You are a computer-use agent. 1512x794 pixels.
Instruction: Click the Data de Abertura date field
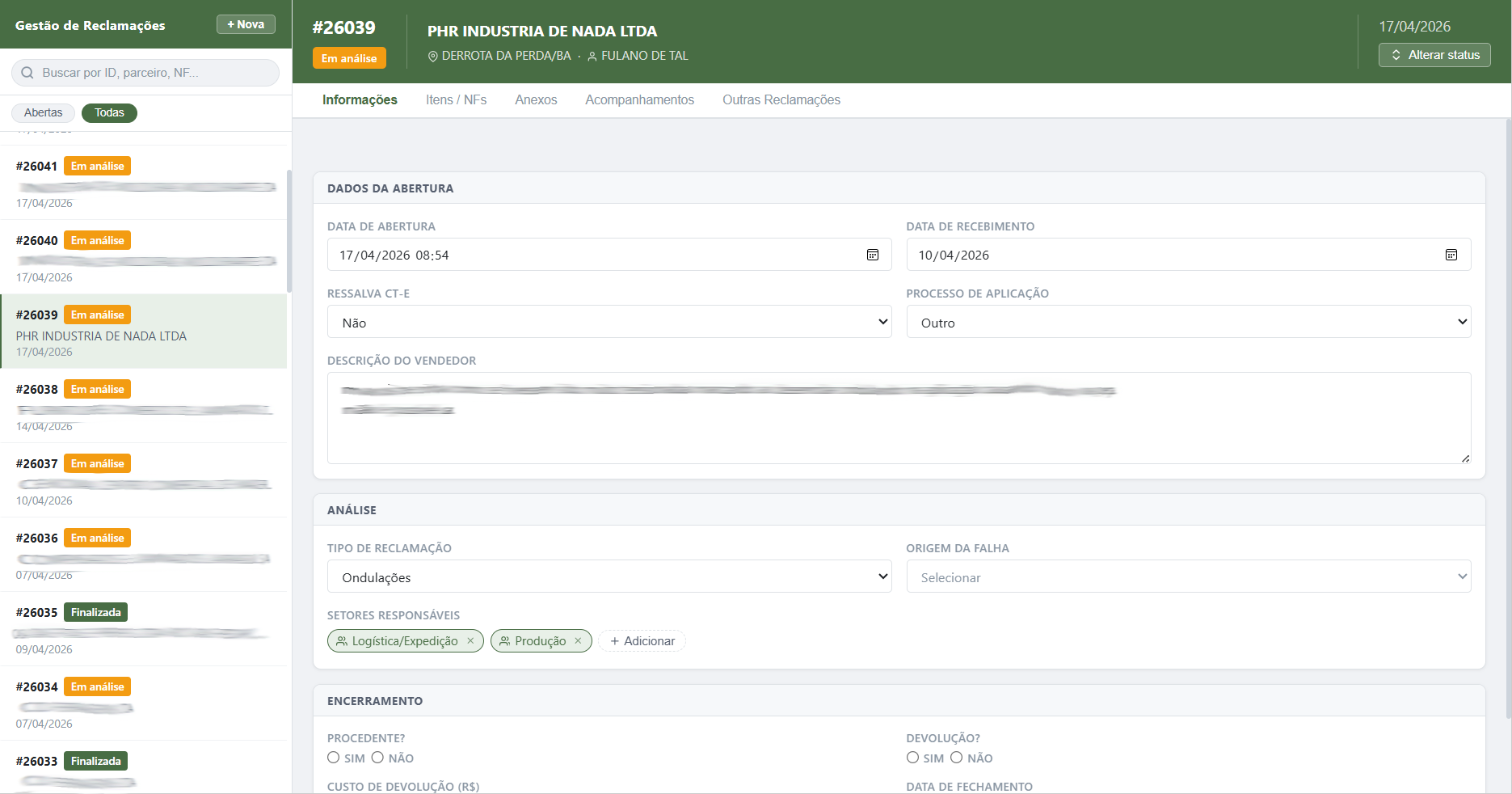pyautogui.click(x=609, y=255)
